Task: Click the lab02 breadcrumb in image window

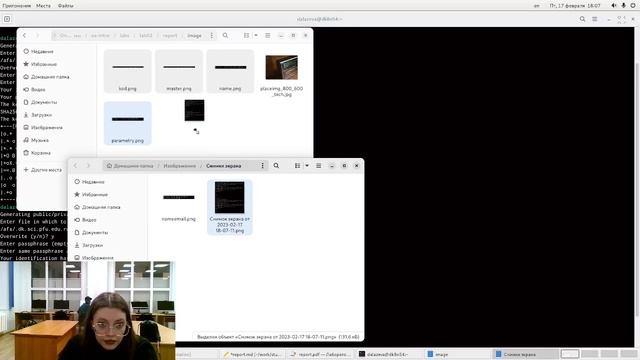Action: pos(146,36)
